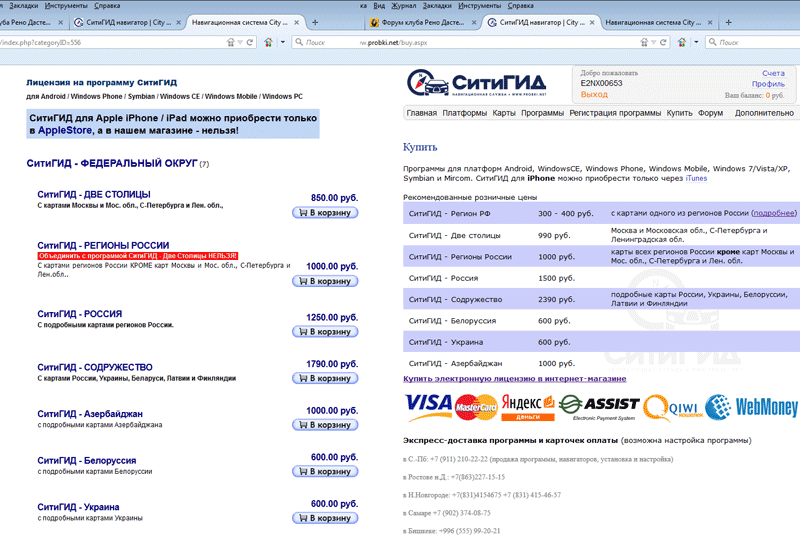This screenshot has width=800, height=549.
Task: Click the VISA payment logo
Action: (x=429, y=407)
